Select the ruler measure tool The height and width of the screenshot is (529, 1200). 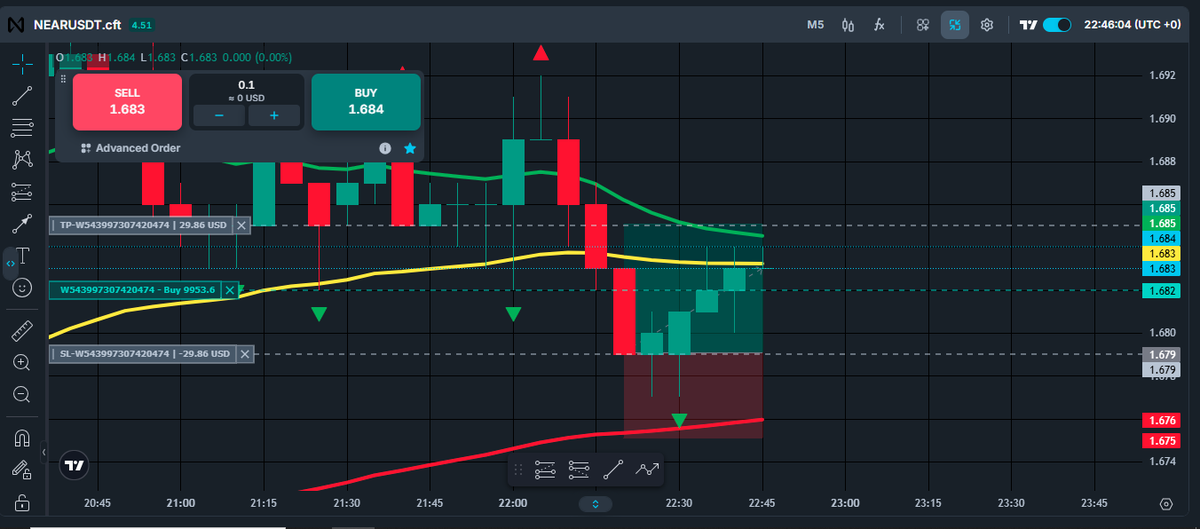click(21, 330)
